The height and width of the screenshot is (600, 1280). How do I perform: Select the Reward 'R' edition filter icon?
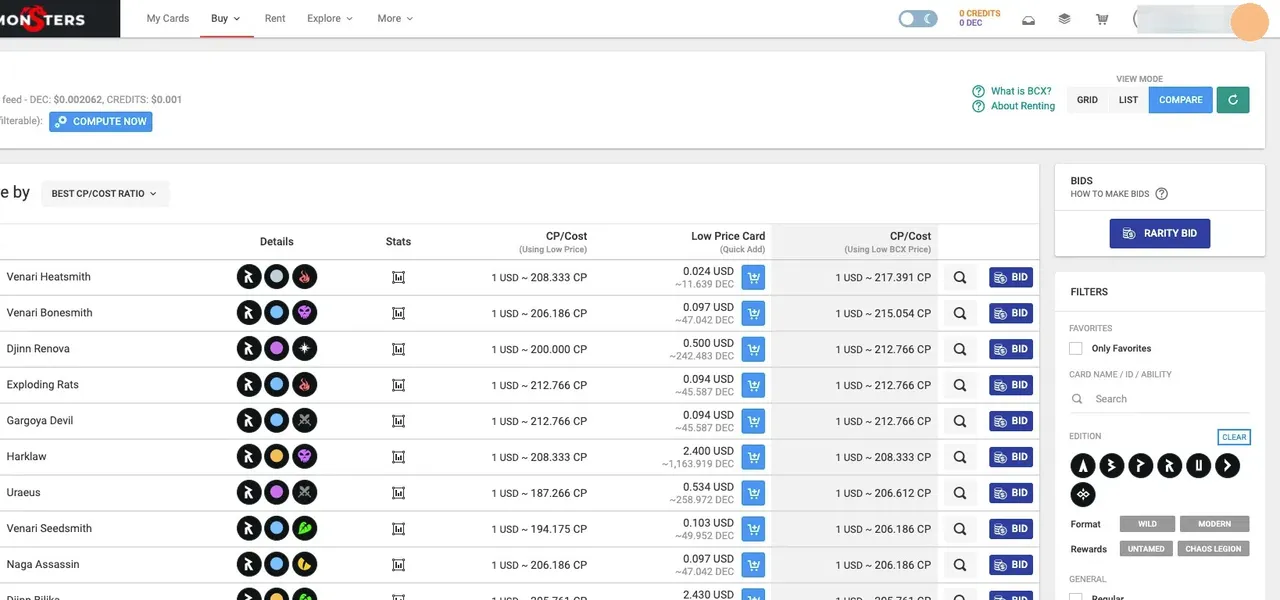[1170, 465]
